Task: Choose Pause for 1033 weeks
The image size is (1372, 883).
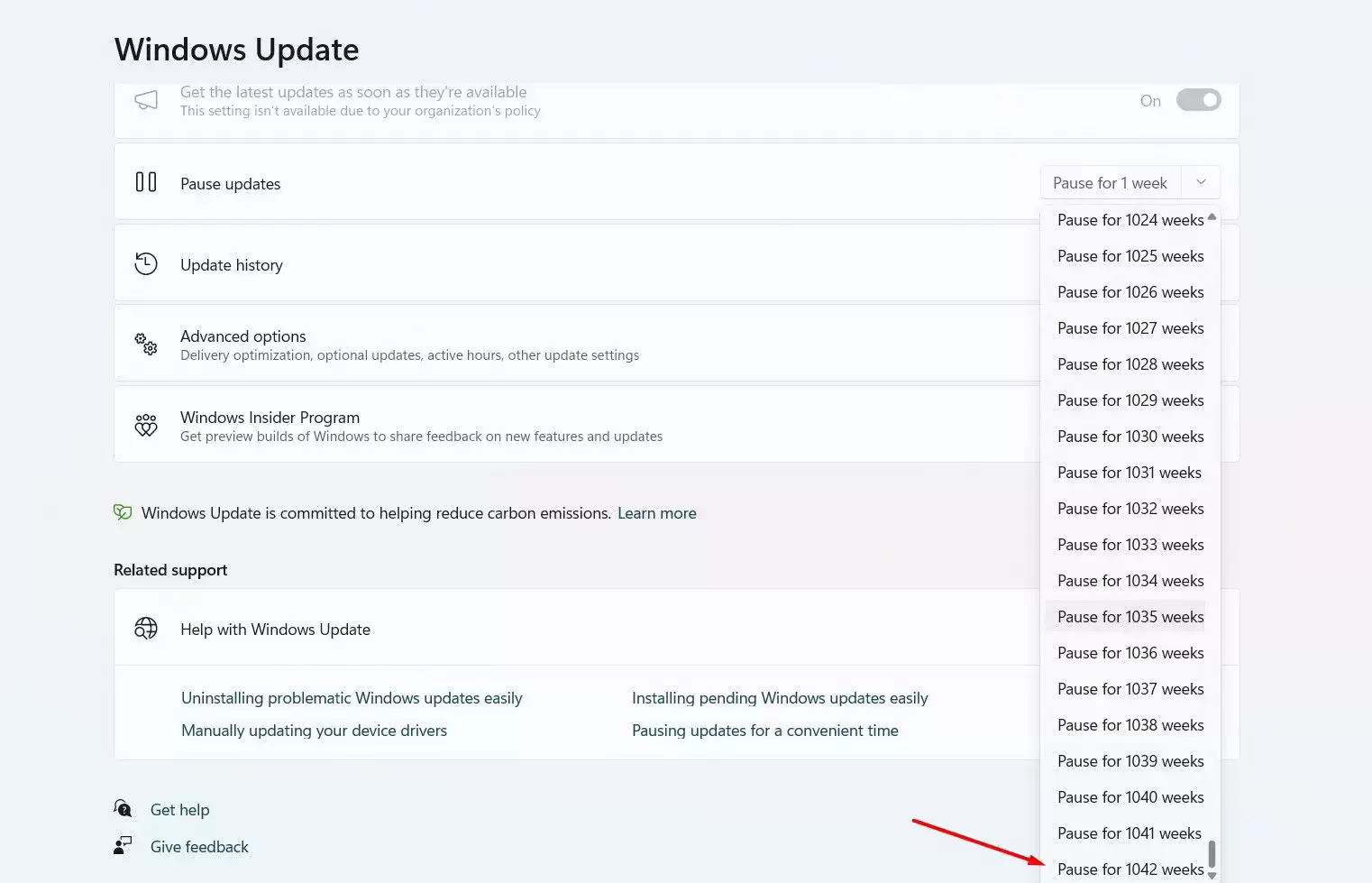Action: pyautogui.click(x=1130, y=545)
